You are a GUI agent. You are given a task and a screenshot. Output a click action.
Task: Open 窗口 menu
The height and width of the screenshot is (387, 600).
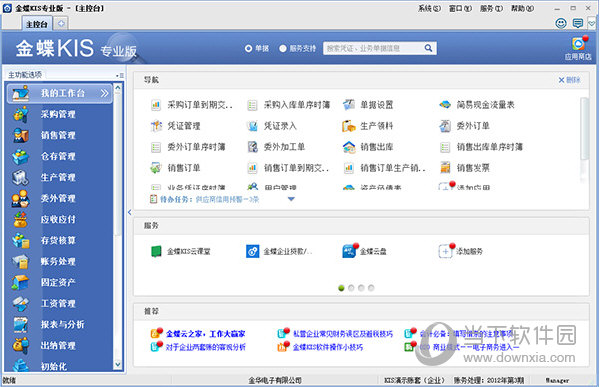click(x=460, y=8)
